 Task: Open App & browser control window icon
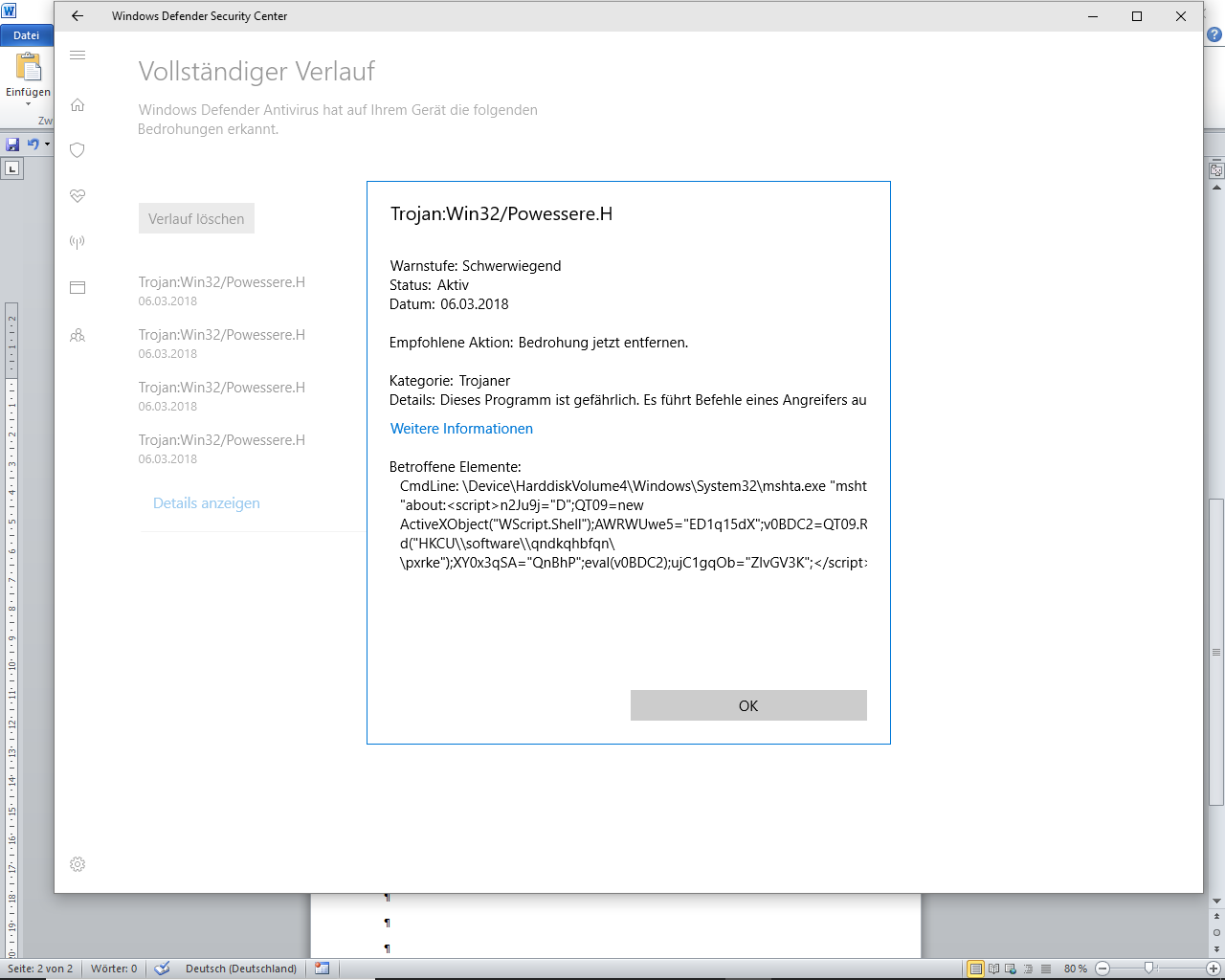coord(78,287)
